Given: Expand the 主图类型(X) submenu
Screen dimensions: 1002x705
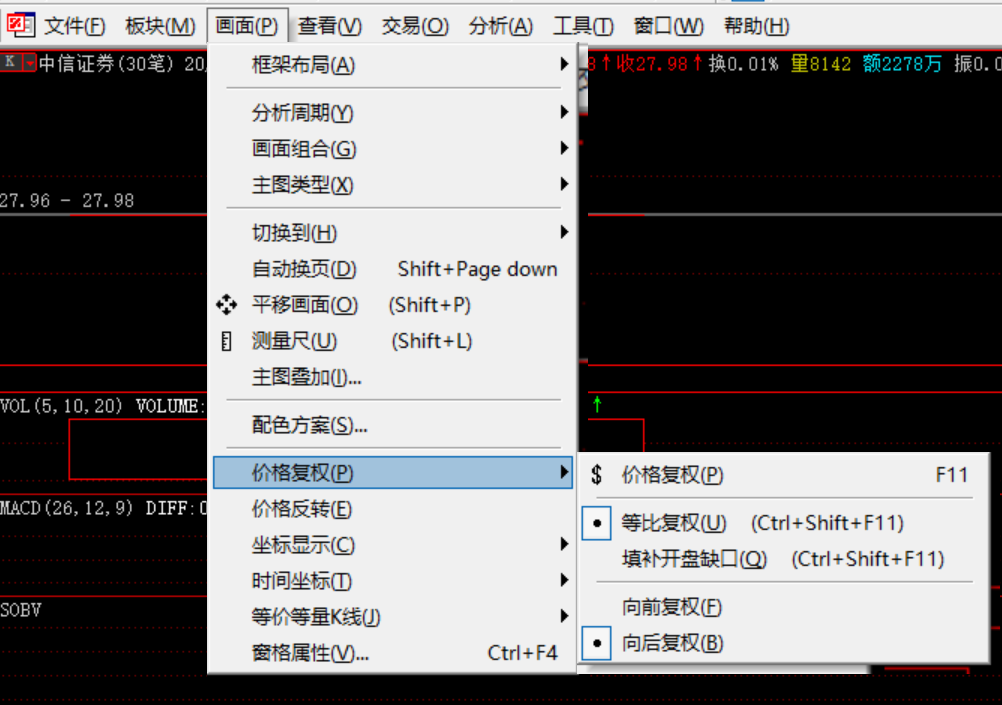Looking at the screenshot, I should pos(393,185).
